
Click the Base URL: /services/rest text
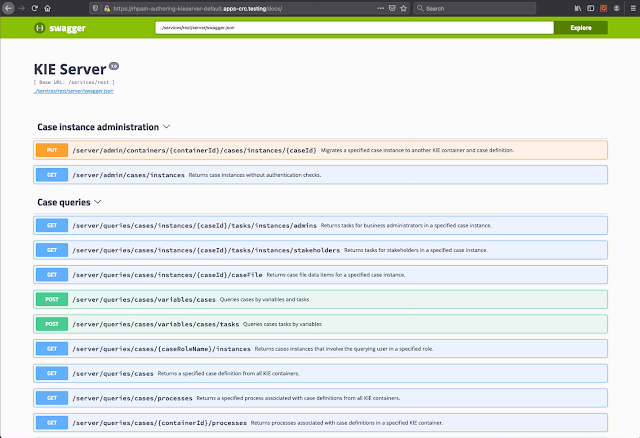(x=74, y=82)
